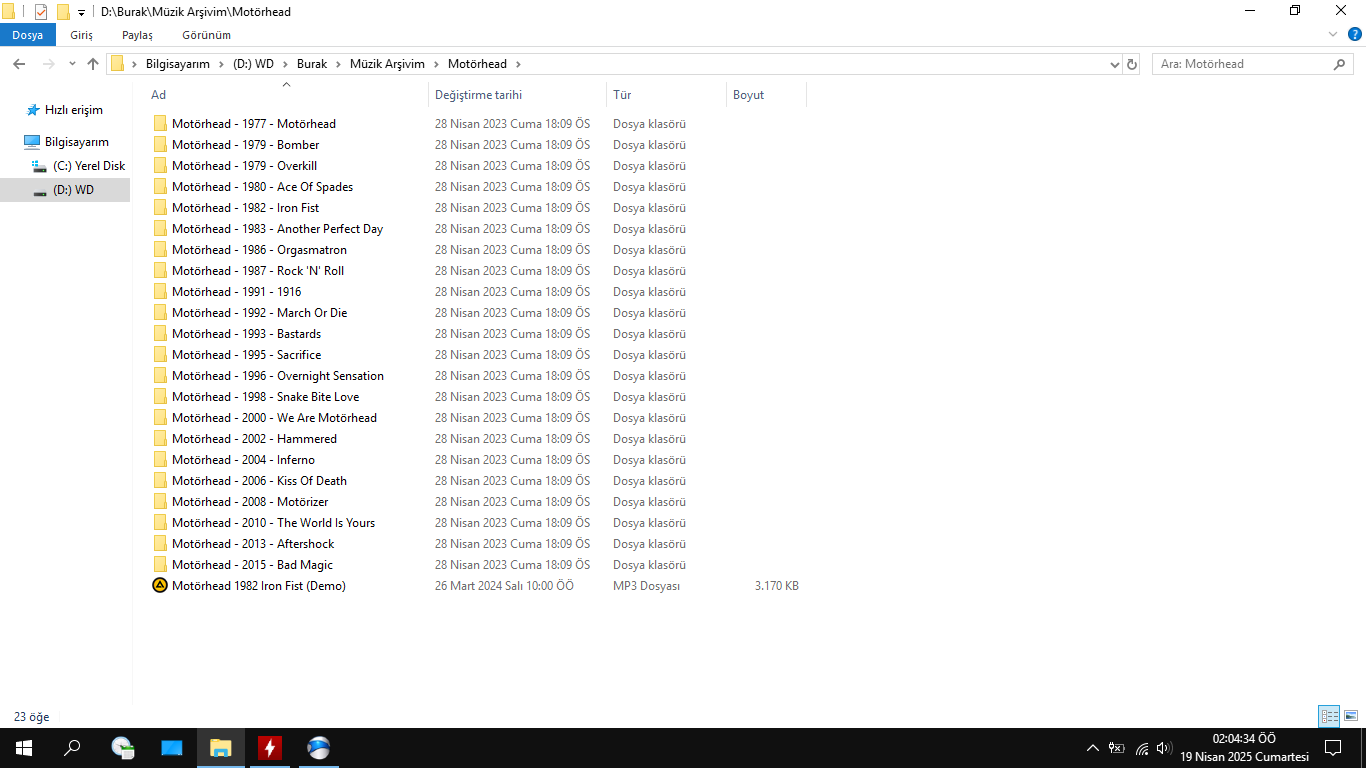Viewport: 1366px width, 768px height.
Task: Expand chevron after Motörhead in breadcrumb
Action: [x=518, y=64]
